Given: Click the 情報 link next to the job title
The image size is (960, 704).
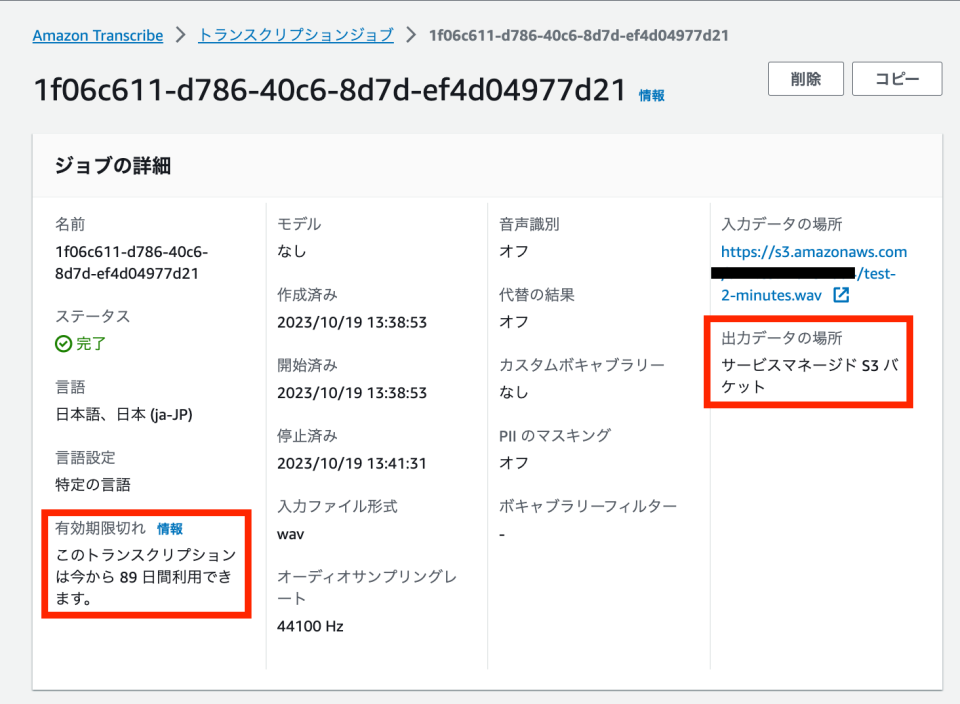Looking at the screenshot, I should pyautogui.click(x=651, y=93).
